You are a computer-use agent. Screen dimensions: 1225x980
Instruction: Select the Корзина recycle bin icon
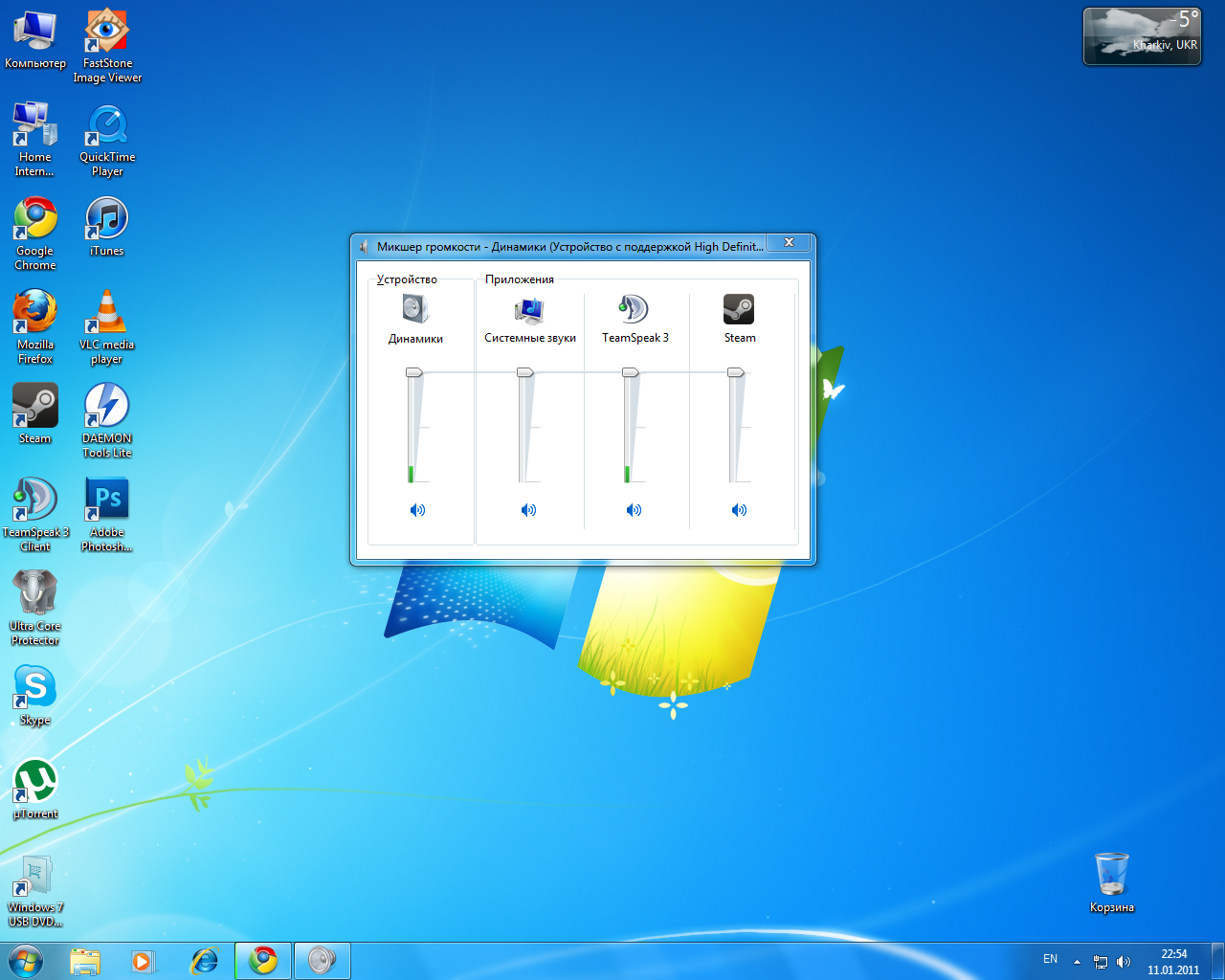click(1112, 882)
